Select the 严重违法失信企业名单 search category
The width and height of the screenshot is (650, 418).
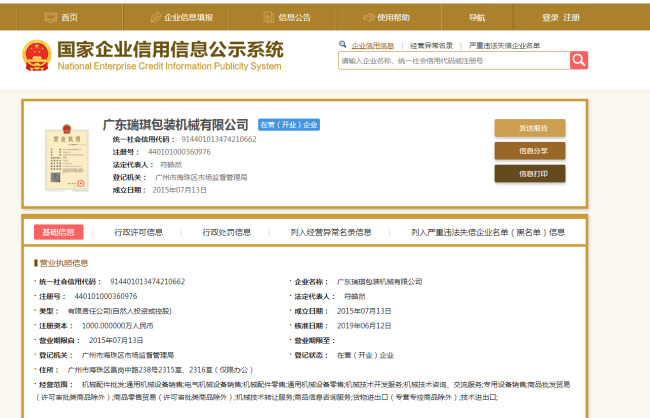504,45
